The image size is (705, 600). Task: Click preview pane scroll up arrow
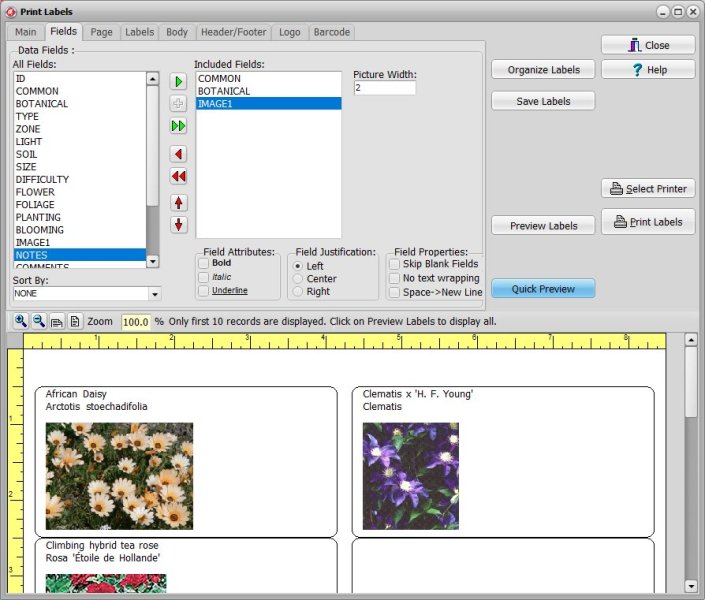coord(691,340)
